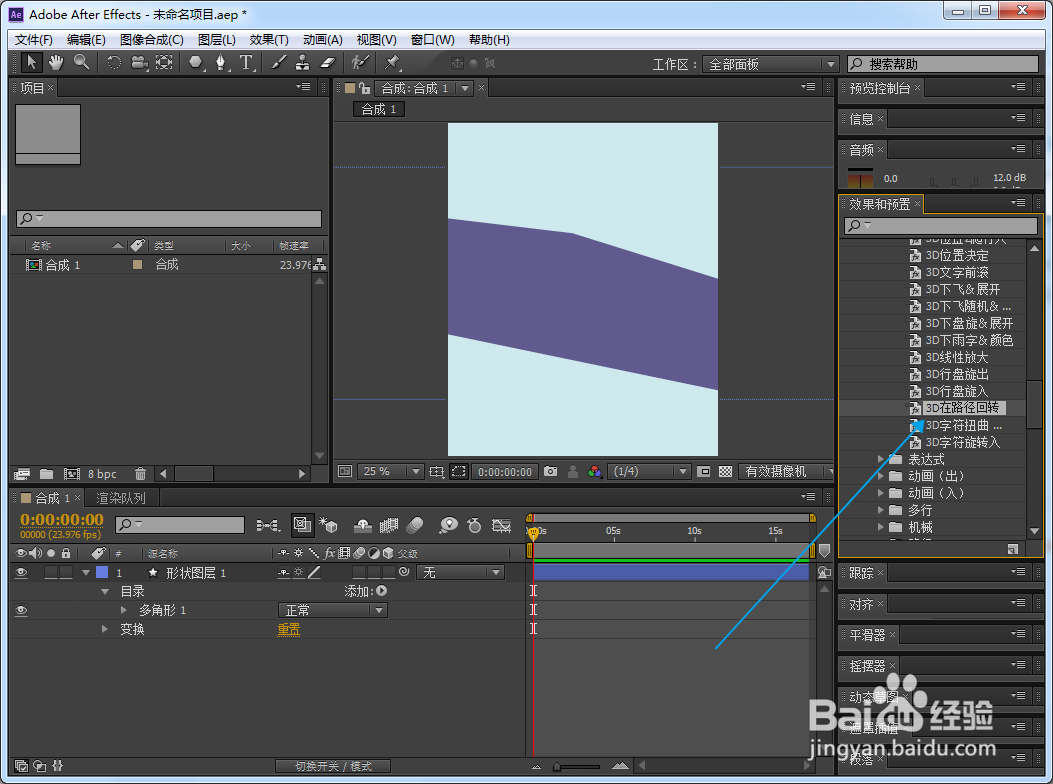Select the Roto Brush tool
Image resolution: width=1053 pixels, height=784 pixels.
(360, 63)
